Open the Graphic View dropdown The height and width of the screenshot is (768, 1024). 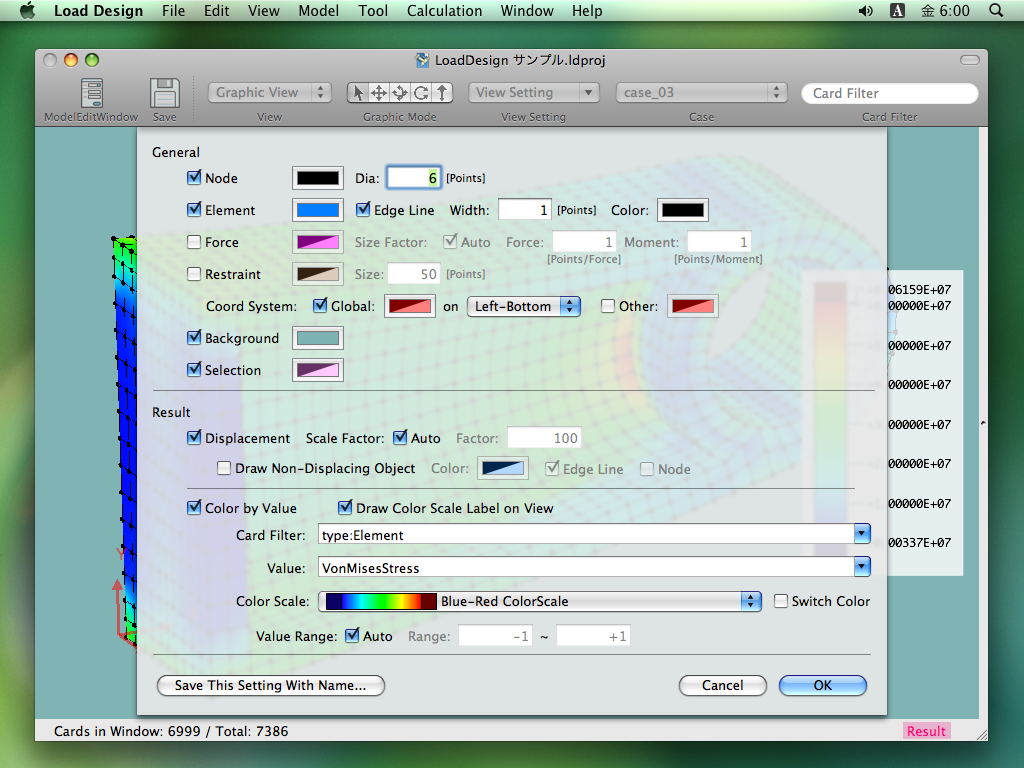270,93
